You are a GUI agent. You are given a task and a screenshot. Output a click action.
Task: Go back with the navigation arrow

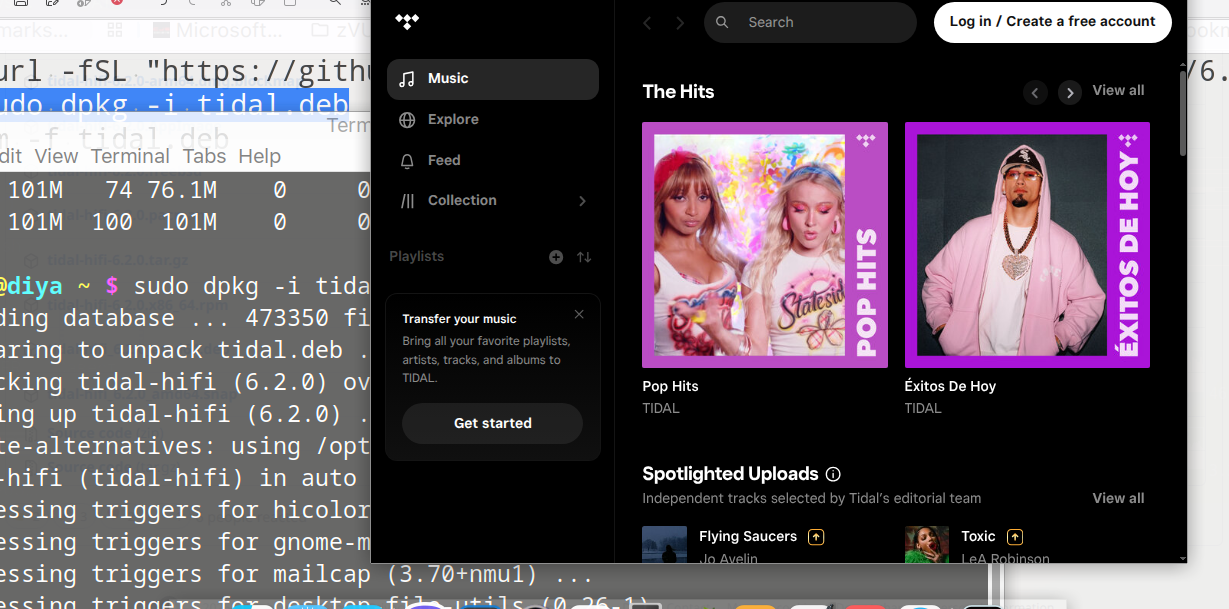pyautogui.click(x=647, y=23)
